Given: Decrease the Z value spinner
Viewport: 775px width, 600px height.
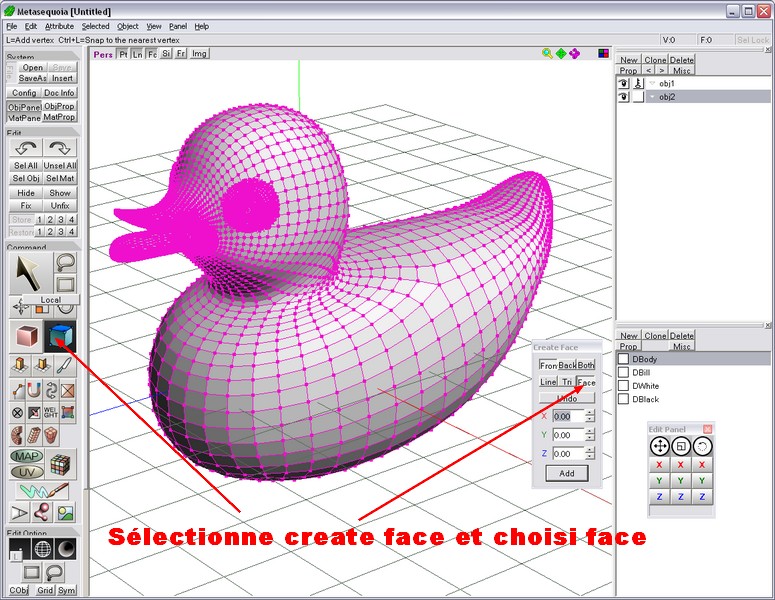Looking at the screenshot, I should click(x=590, y=457).
